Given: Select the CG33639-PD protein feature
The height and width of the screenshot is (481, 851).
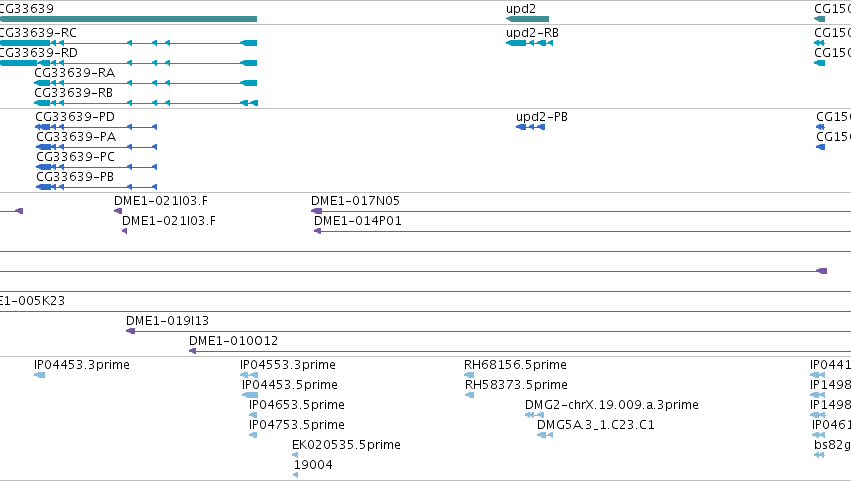Looking at the screenshot, I should (96, 127).
